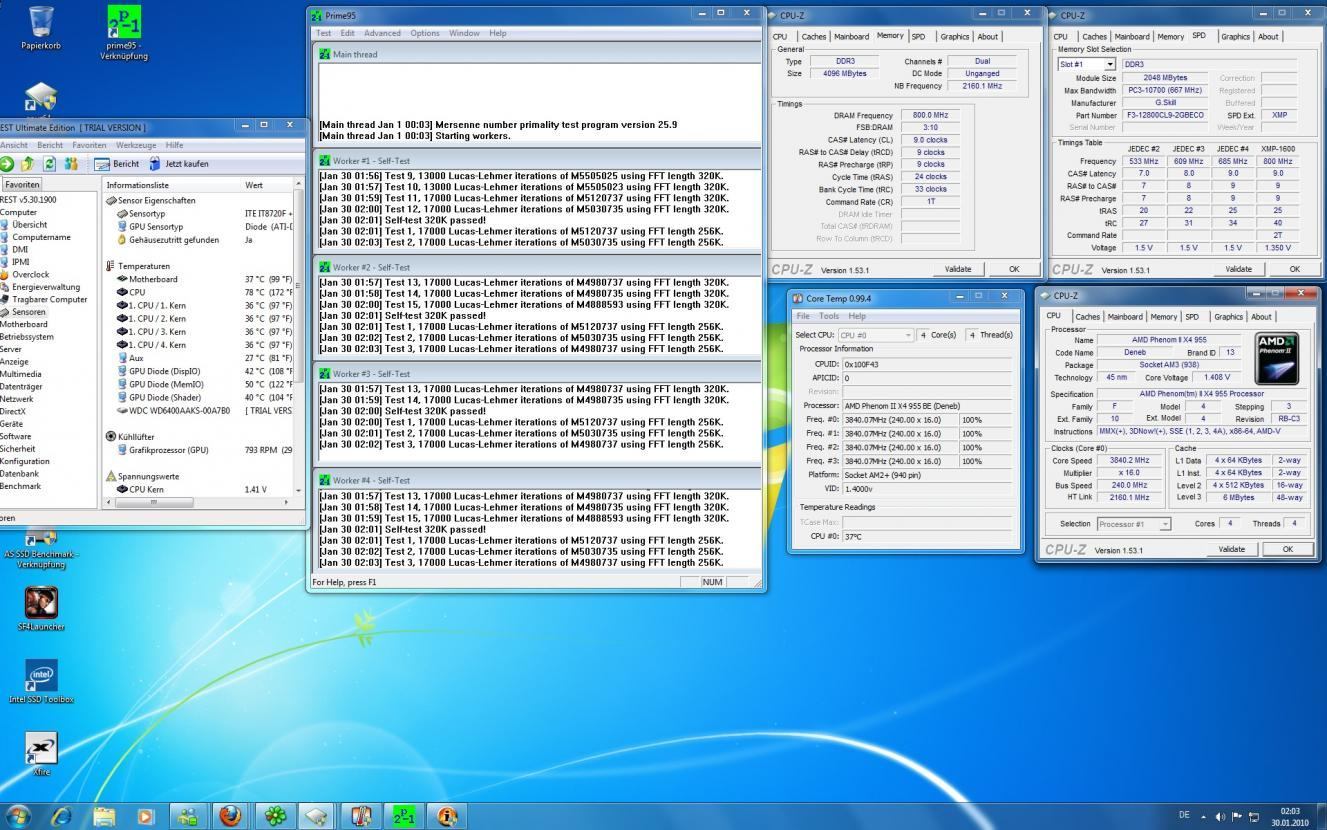Screen dimensions: 1327x830
Task: Open the Intel SSD Toolbox shortcut
Action: pos(41,681)
